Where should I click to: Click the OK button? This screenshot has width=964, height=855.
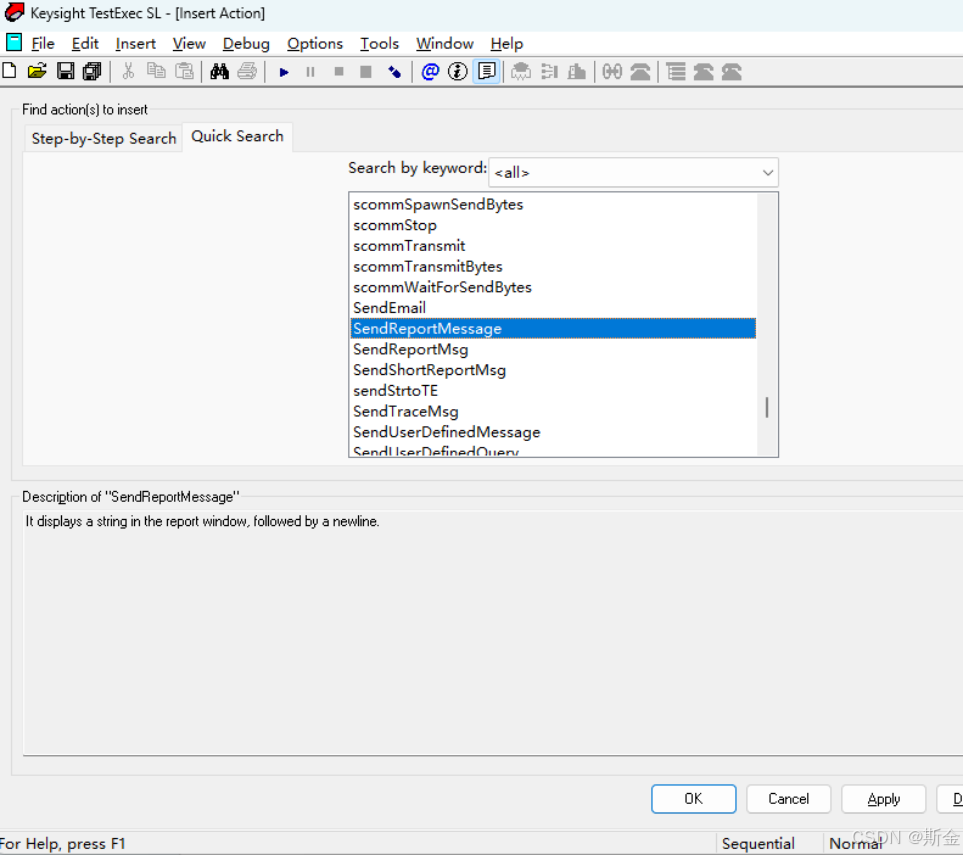[x=693, y=798]
